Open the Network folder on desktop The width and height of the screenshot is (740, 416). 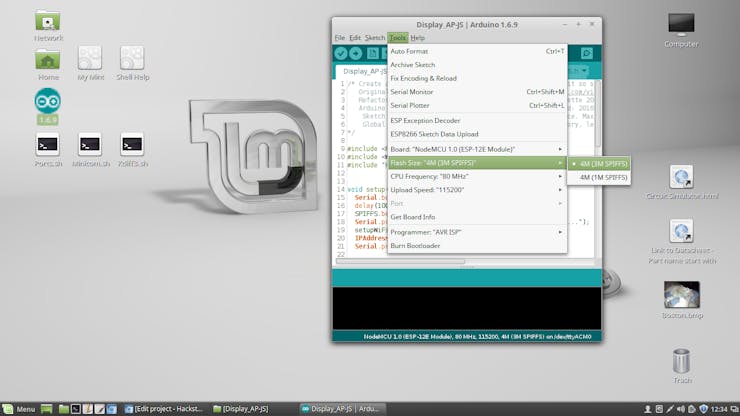pyautogui.click(x=47, y=24)
